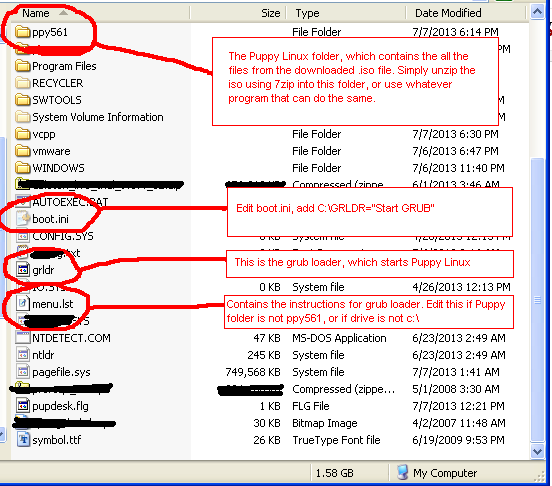Image resolution: width=552 pixels, height=486 pixels.
Task: Click the pagefile.sys file icon
Action: click(23, 372)
